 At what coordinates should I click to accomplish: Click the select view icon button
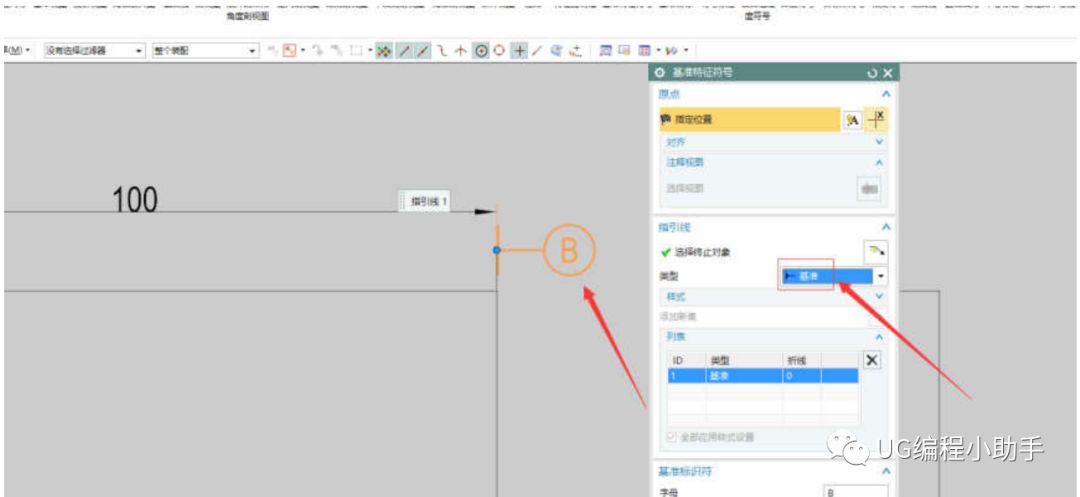pos(870,189)
